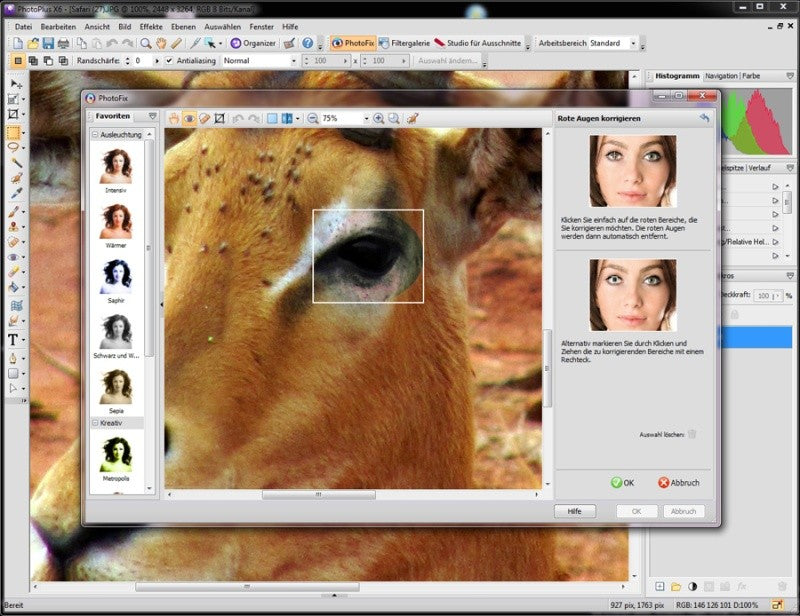Zoom out using the minus magnifier
Image resolution: width=800 pixels, height=616 pixels.
pyautogui.click(x=312, y=118)
